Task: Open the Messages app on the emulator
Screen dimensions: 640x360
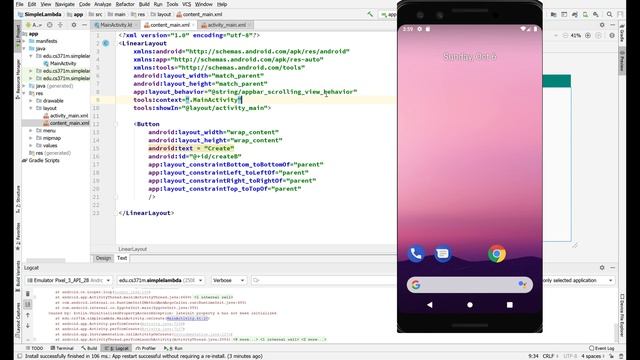Action: 442,254
